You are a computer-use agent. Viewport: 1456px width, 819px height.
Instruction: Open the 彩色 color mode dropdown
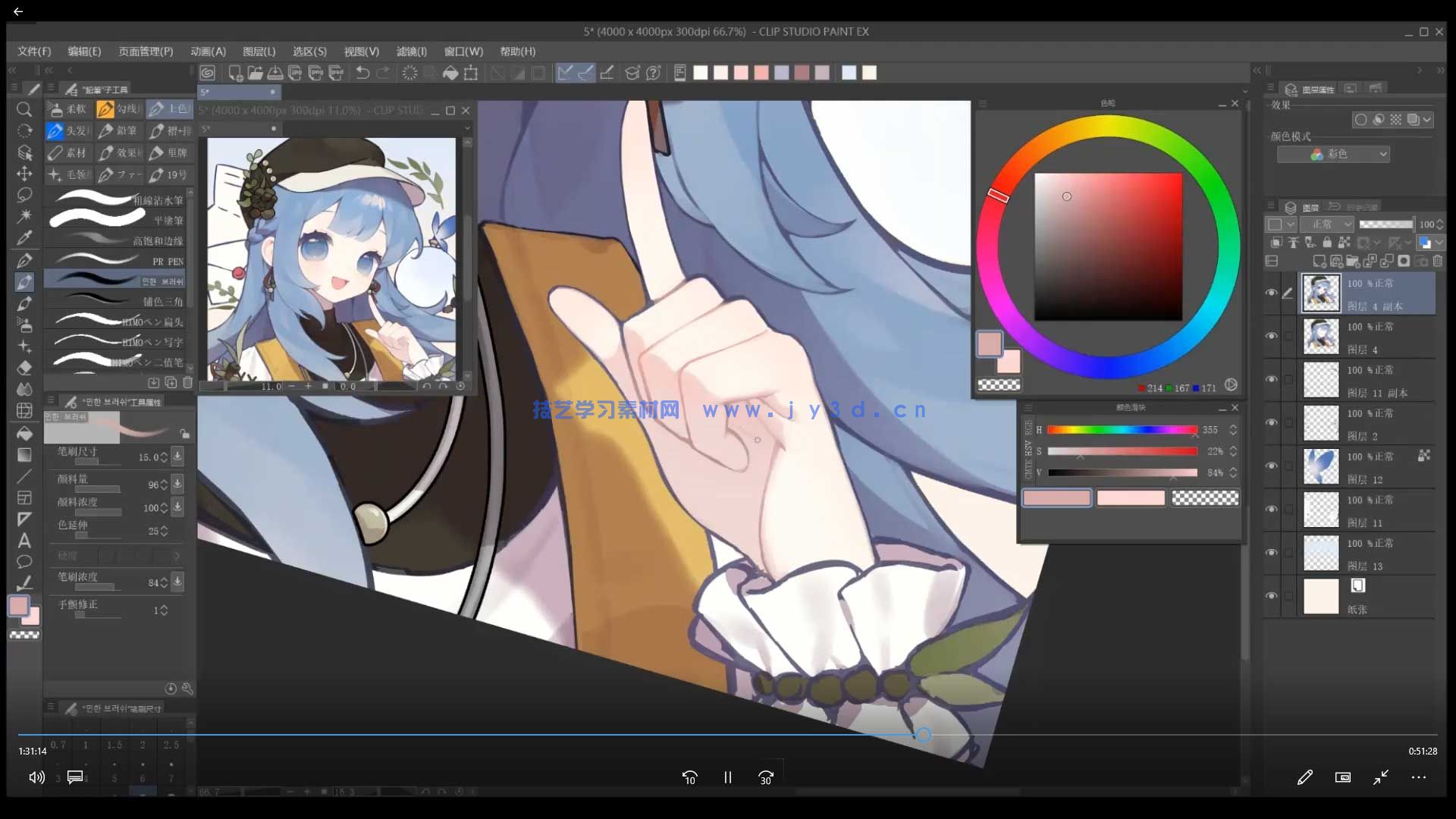pyautogui.click(x=1333, y=154)
